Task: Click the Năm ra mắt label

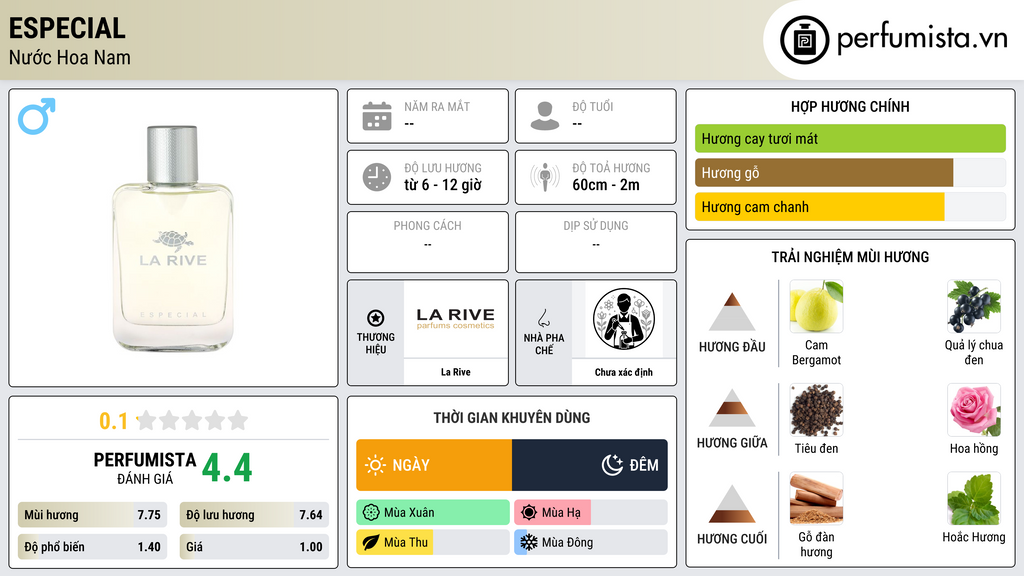Action: pyautogui.click(x=437, y=106)
